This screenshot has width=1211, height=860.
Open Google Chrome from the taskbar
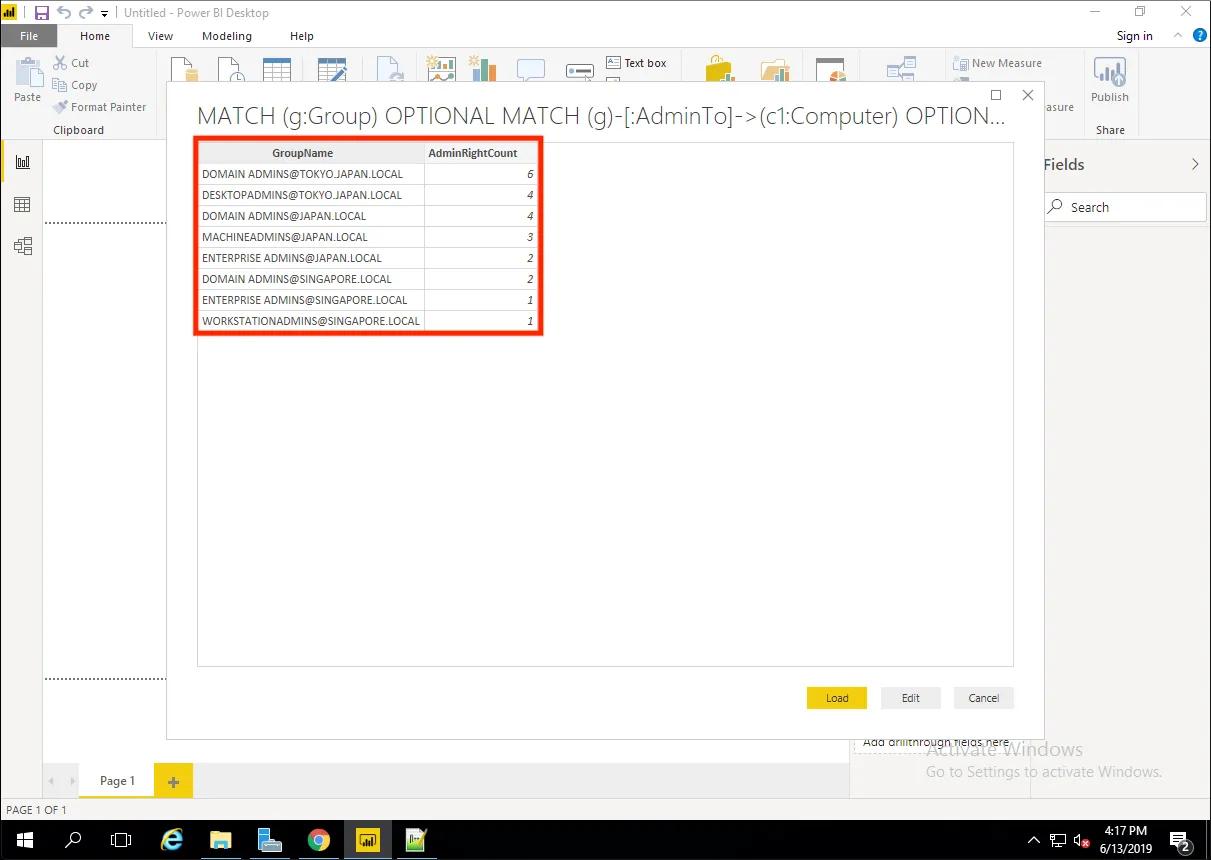(318, 840)
